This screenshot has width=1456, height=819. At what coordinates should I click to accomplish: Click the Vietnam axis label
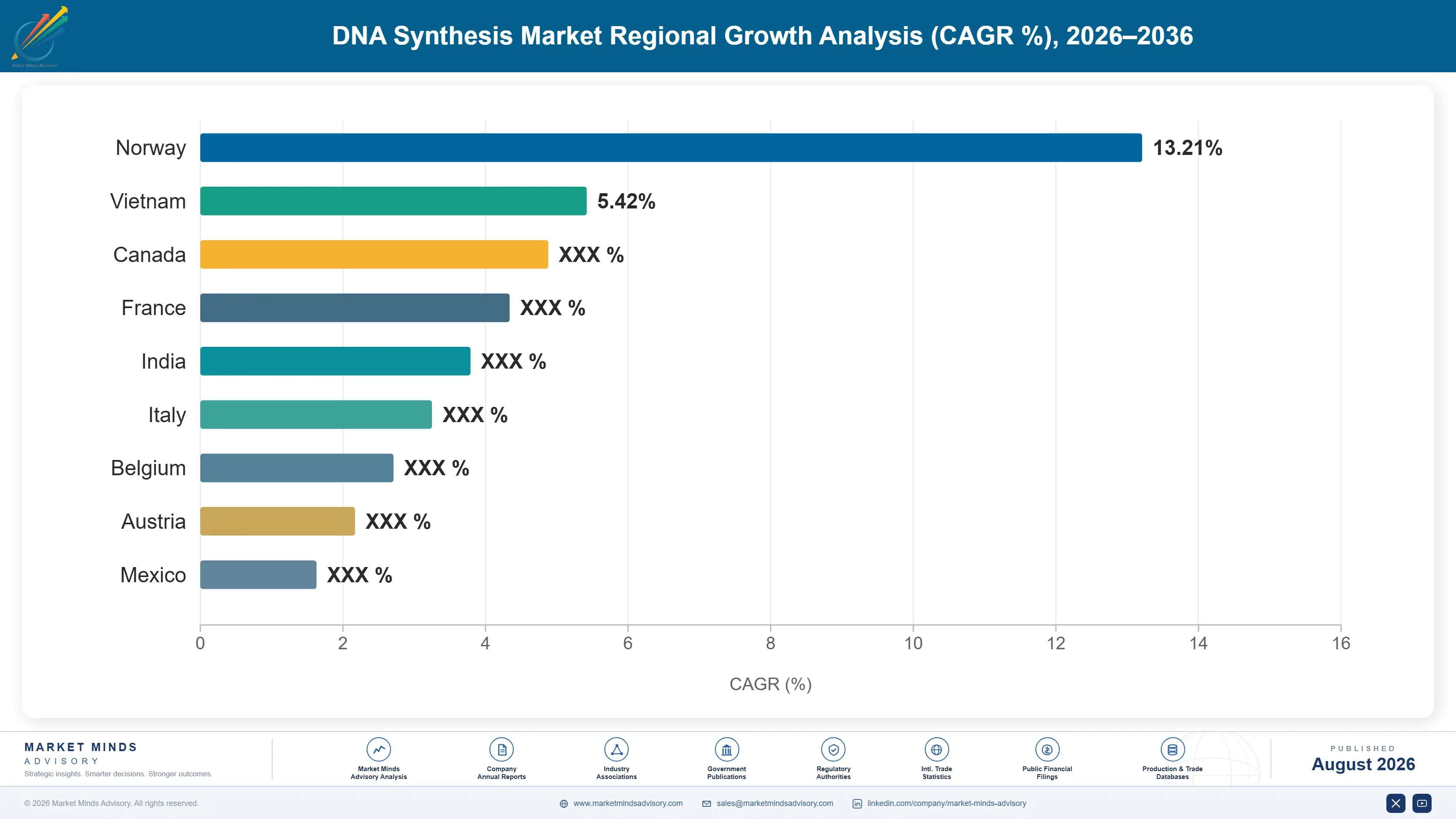[148, 201]
